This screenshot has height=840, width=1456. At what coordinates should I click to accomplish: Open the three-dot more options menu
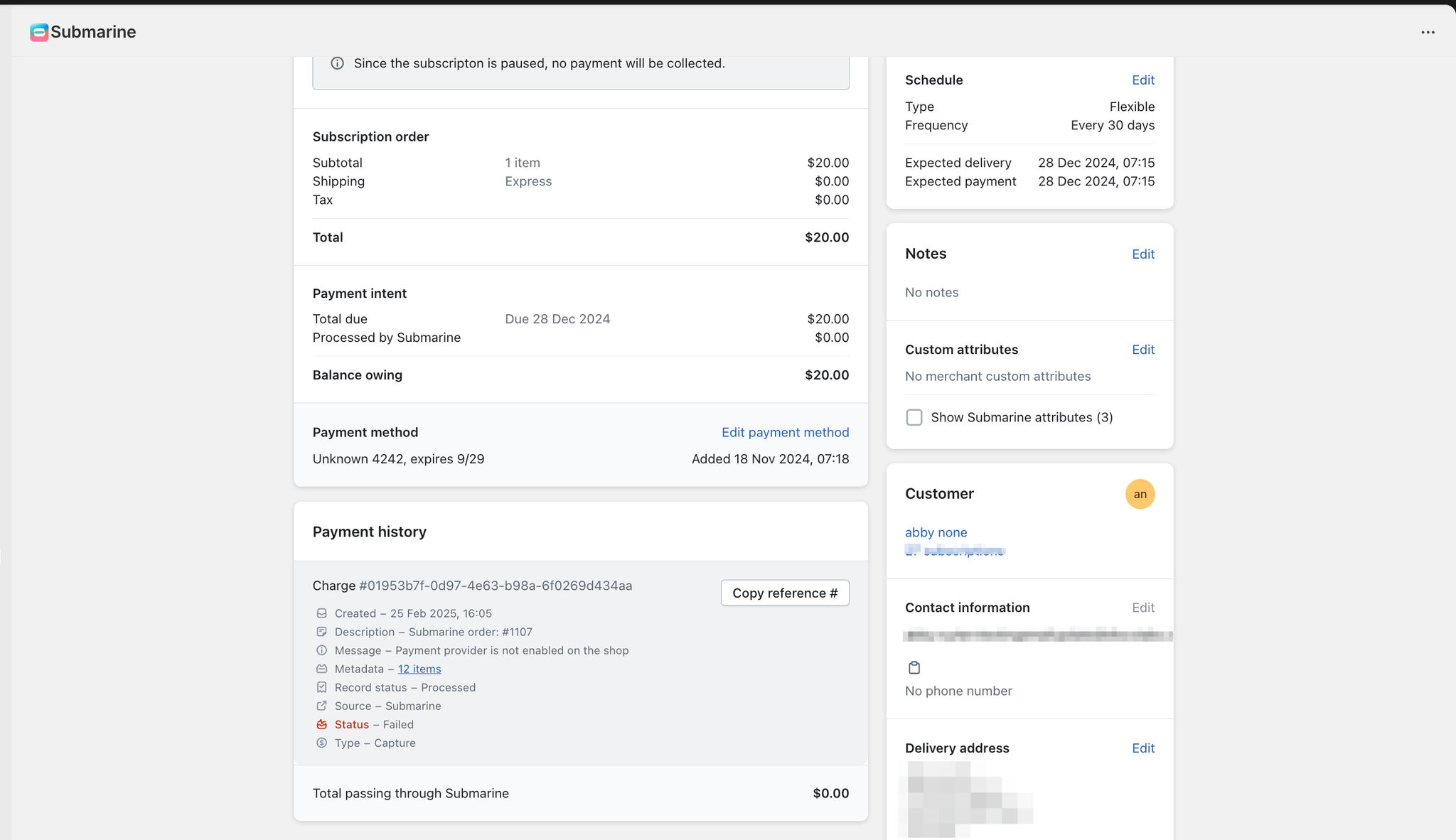[1428, 32]
